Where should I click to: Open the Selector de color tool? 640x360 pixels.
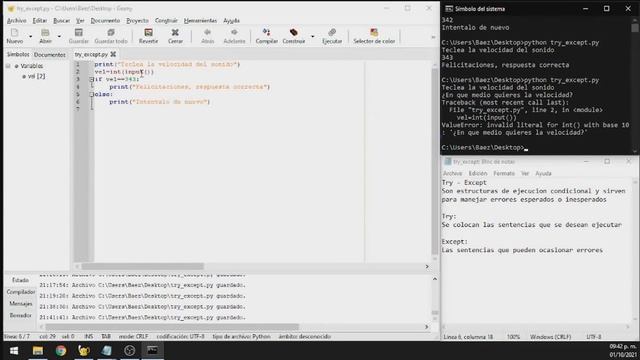[x=374, y=36]
